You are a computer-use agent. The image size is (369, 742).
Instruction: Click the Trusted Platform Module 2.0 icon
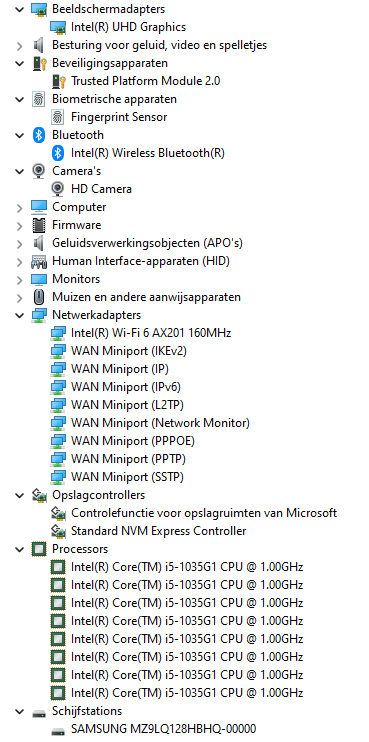pos(58,81)
